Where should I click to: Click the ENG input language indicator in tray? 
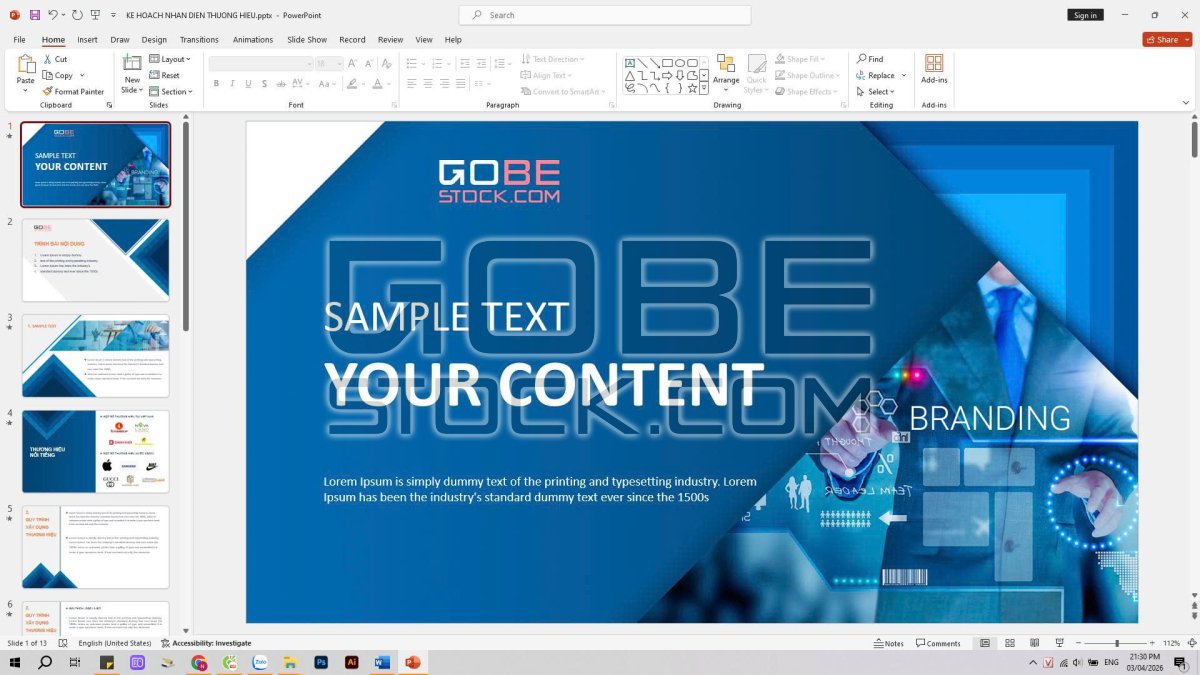(x=1111, y=662)
